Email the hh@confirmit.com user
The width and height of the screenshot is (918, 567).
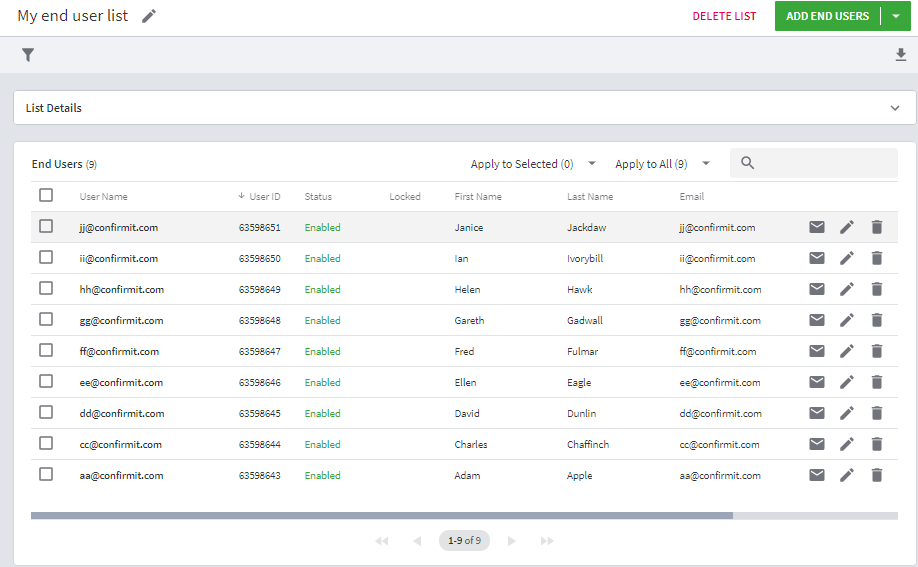(x=817, y=289)
